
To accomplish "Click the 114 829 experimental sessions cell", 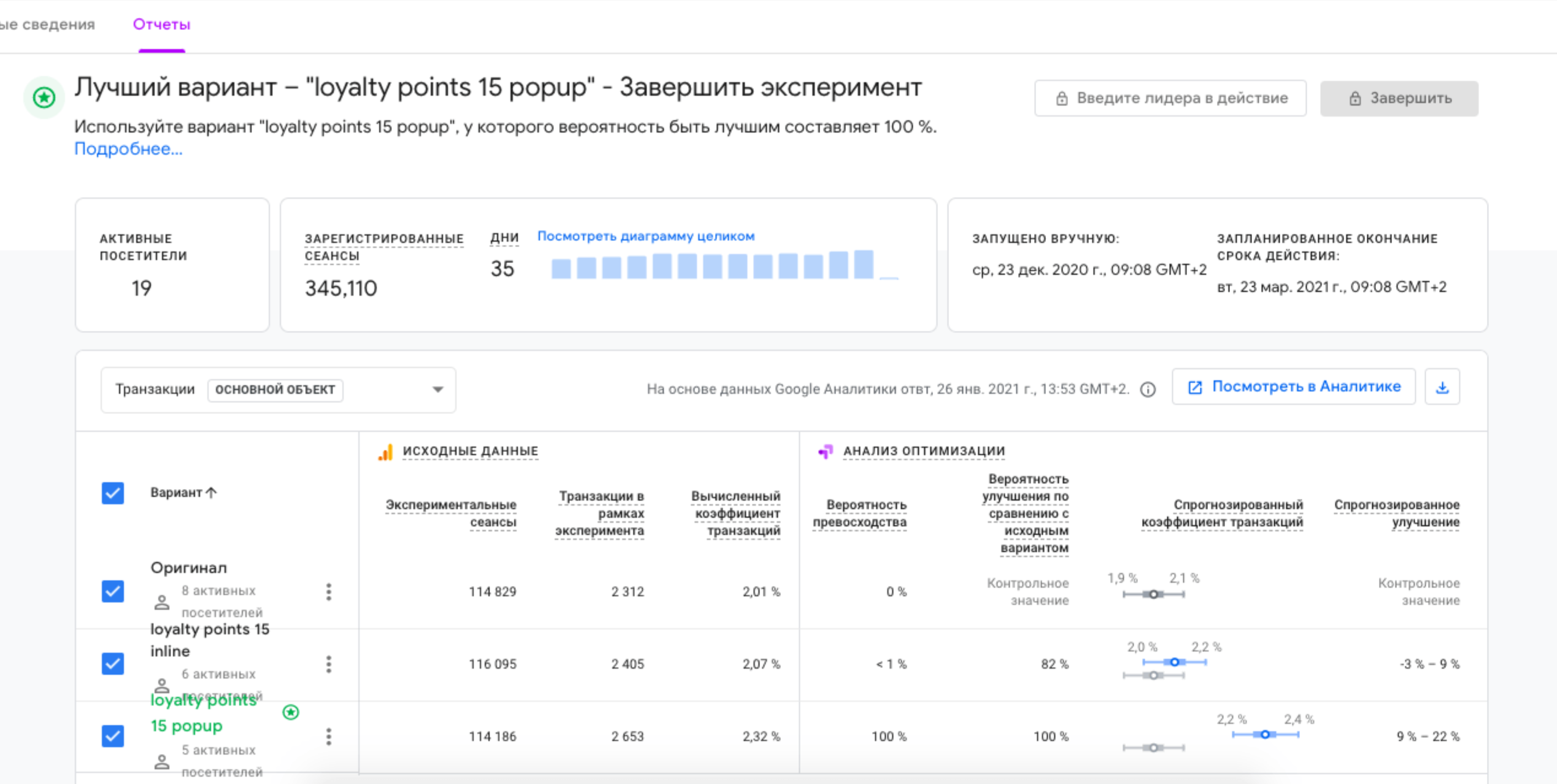I will (493, 591).
